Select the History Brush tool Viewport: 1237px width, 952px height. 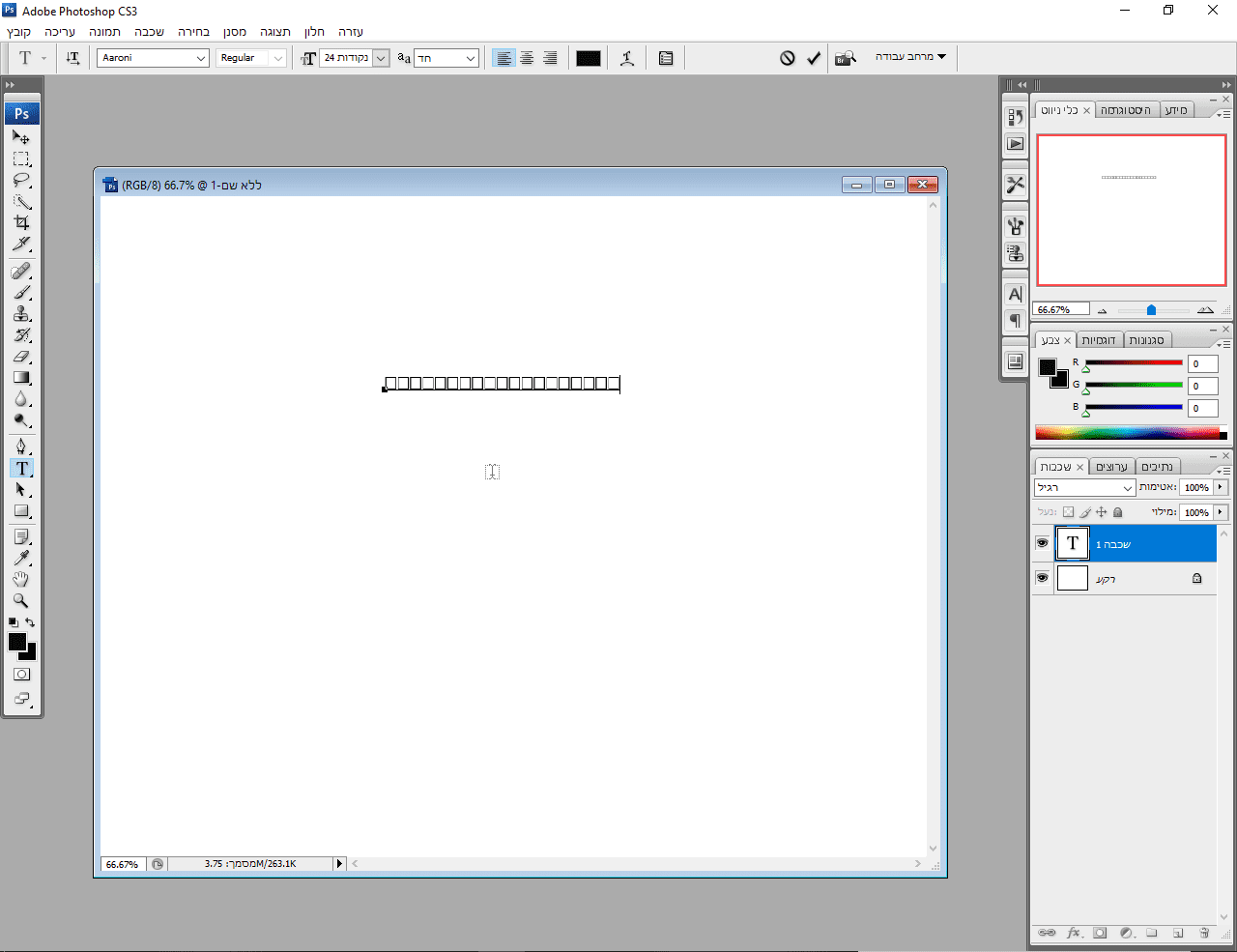(x=21, y=334)
